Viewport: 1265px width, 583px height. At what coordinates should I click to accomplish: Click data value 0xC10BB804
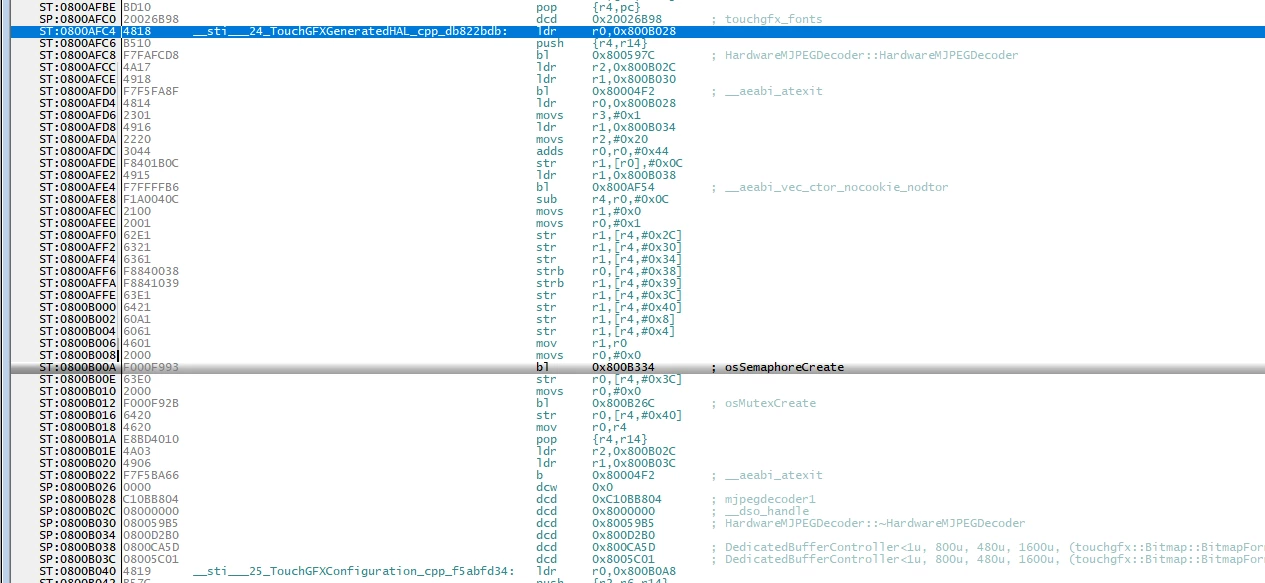pos(627,499)
